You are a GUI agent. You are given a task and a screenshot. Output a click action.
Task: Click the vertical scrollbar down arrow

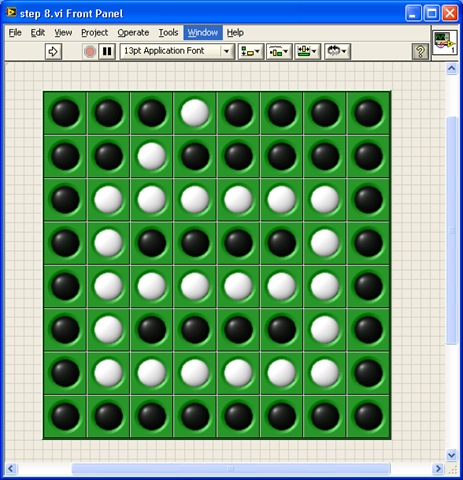click(x=452, y=455)
